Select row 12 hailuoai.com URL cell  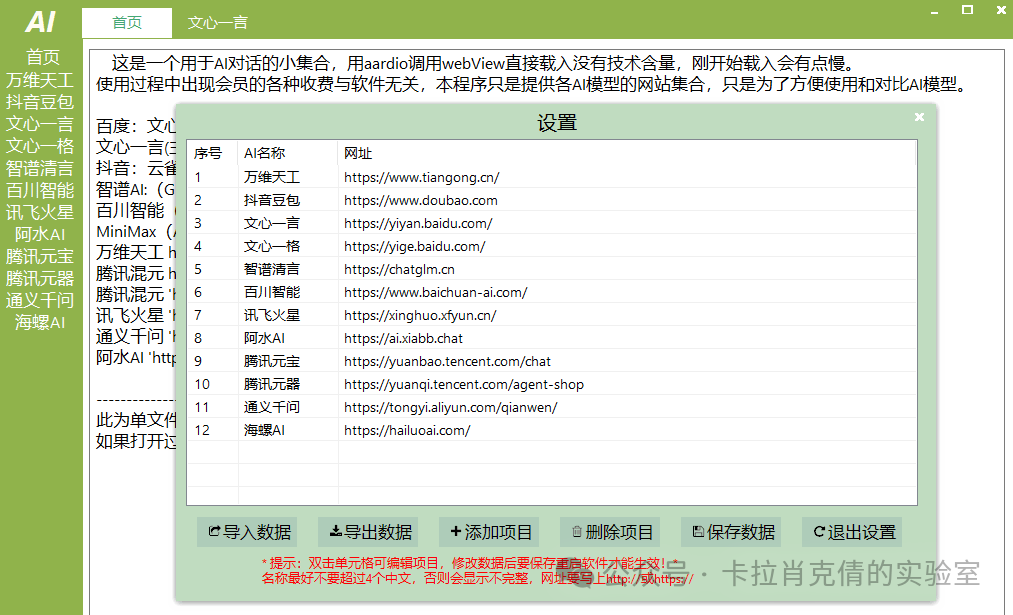pos(407,430)
